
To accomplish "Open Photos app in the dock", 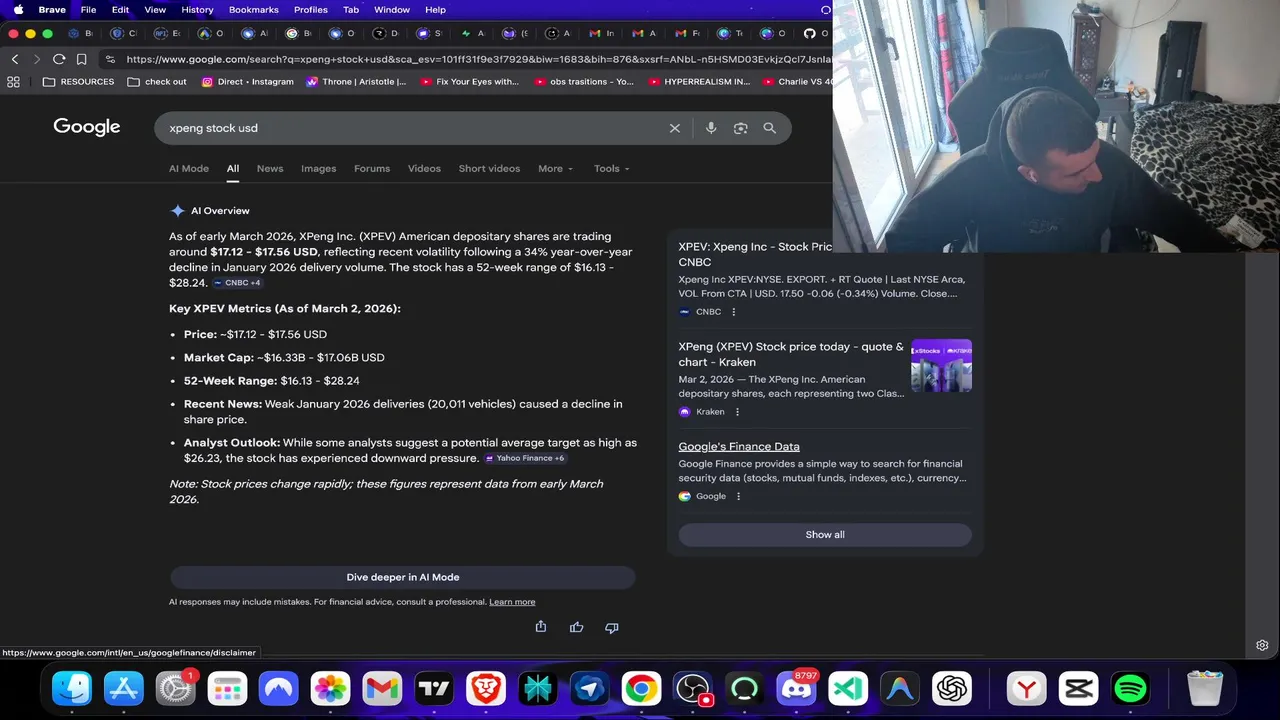I will tap(330, 688).
